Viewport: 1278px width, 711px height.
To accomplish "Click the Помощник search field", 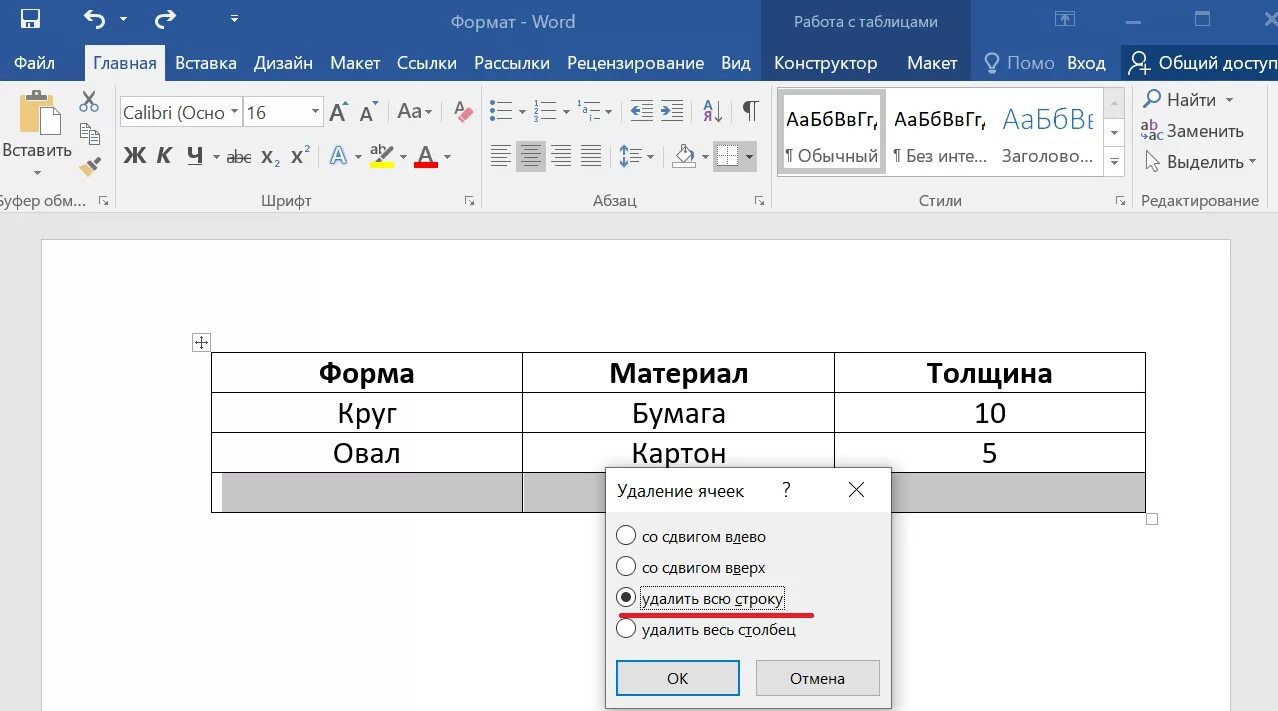I will click(x=1019, y=62).
